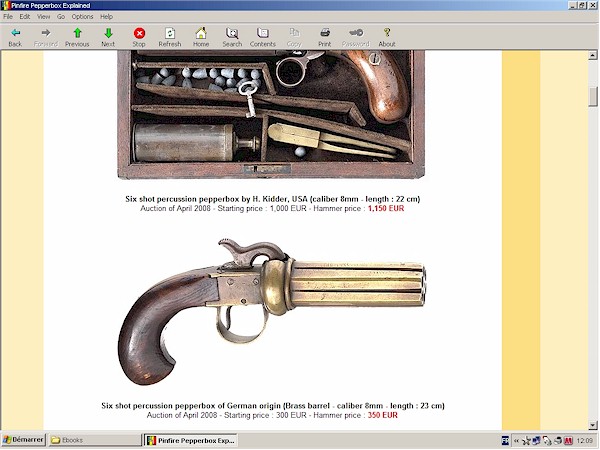Click the red Stop button

click(x=139, y=38)
